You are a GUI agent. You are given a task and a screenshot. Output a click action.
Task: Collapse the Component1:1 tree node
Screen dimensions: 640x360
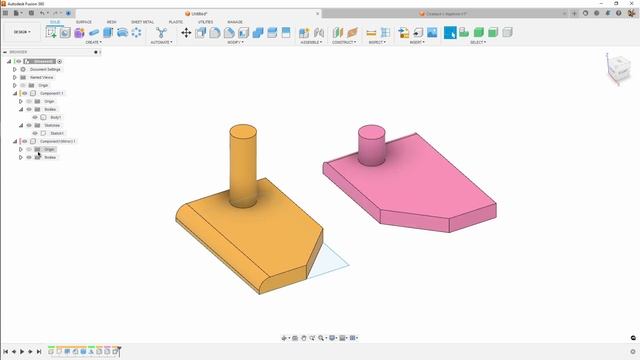(15, 93)
